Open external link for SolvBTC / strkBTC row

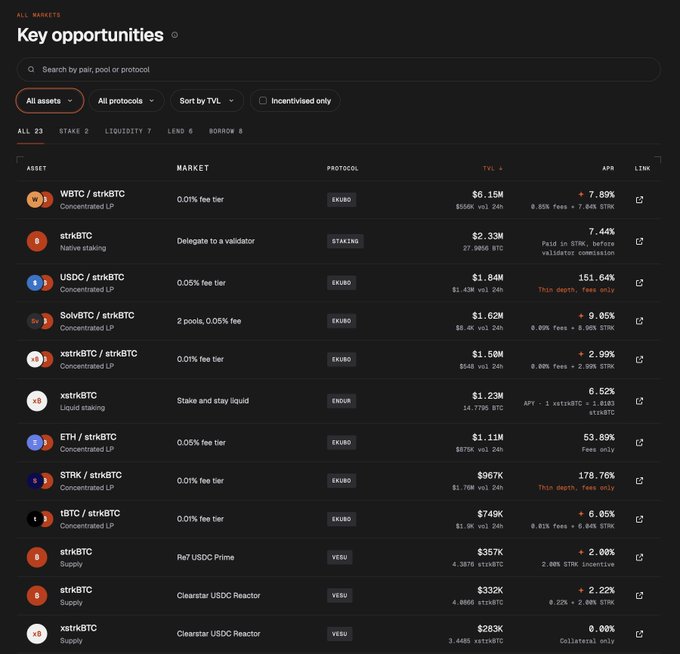[x=639, y=321]
